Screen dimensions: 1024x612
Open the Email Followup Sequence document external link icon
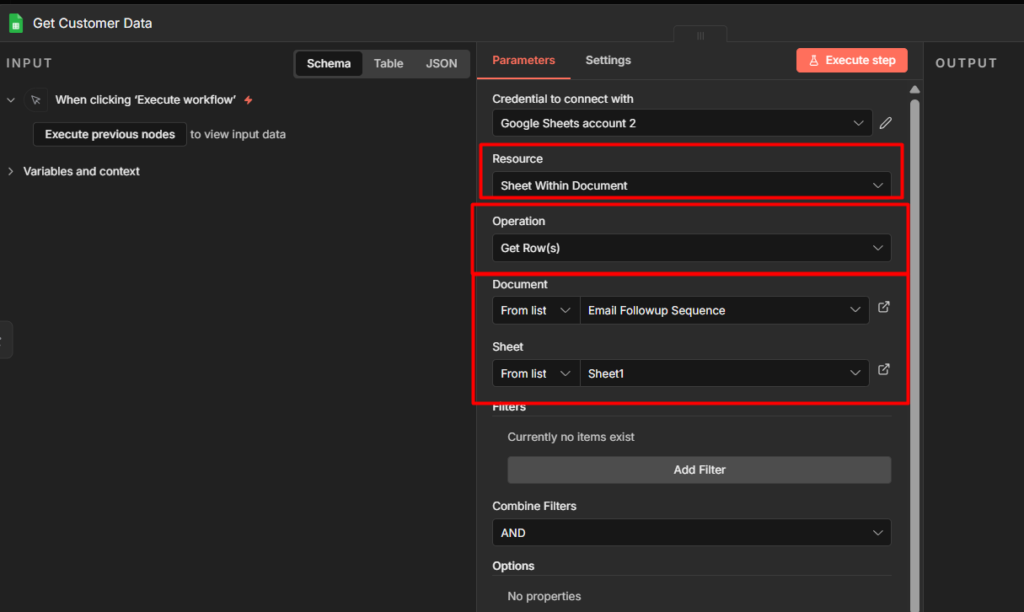(884, 307)
